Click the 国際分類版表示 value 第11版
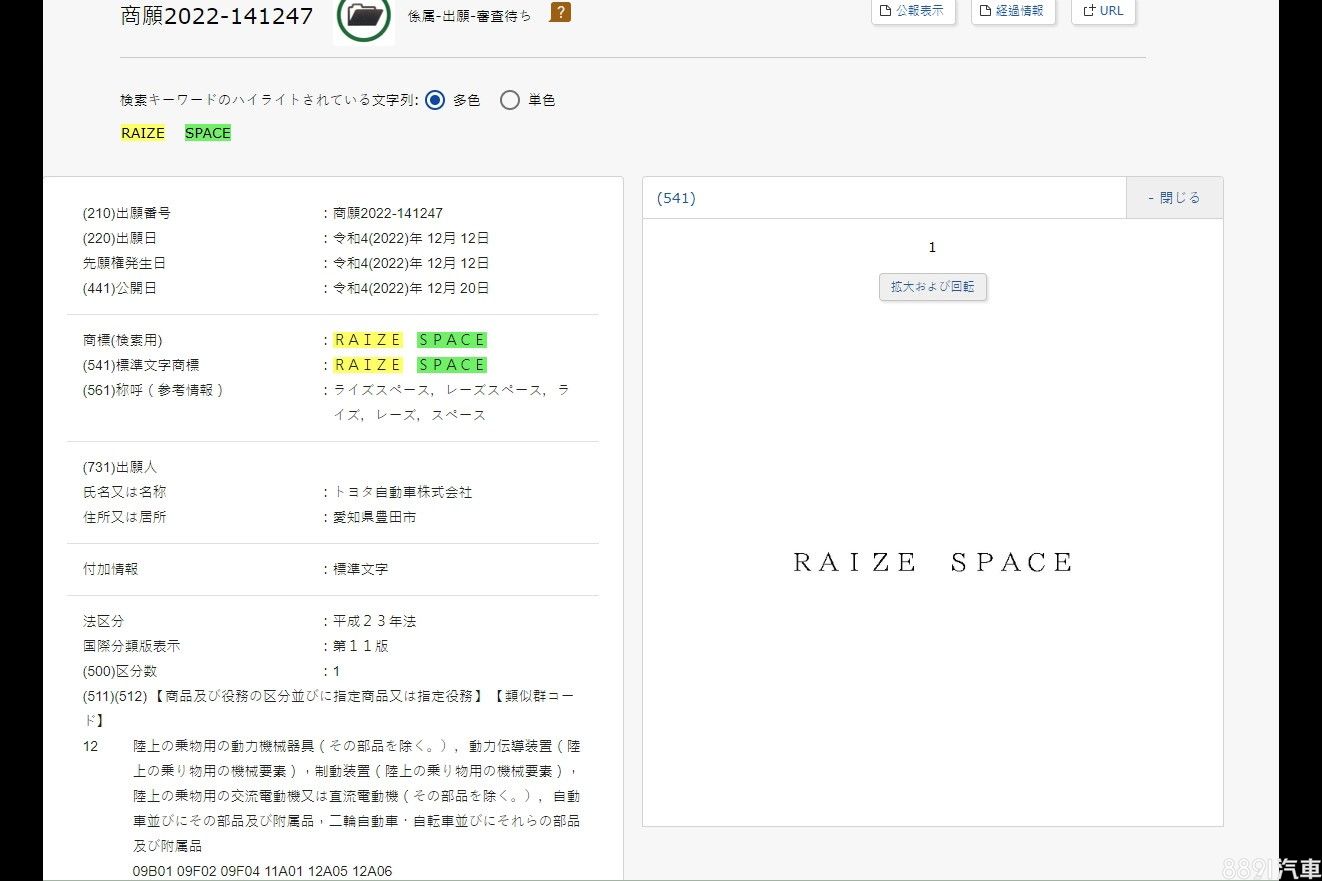This screenshot has height=881, width=1322. 361,646
